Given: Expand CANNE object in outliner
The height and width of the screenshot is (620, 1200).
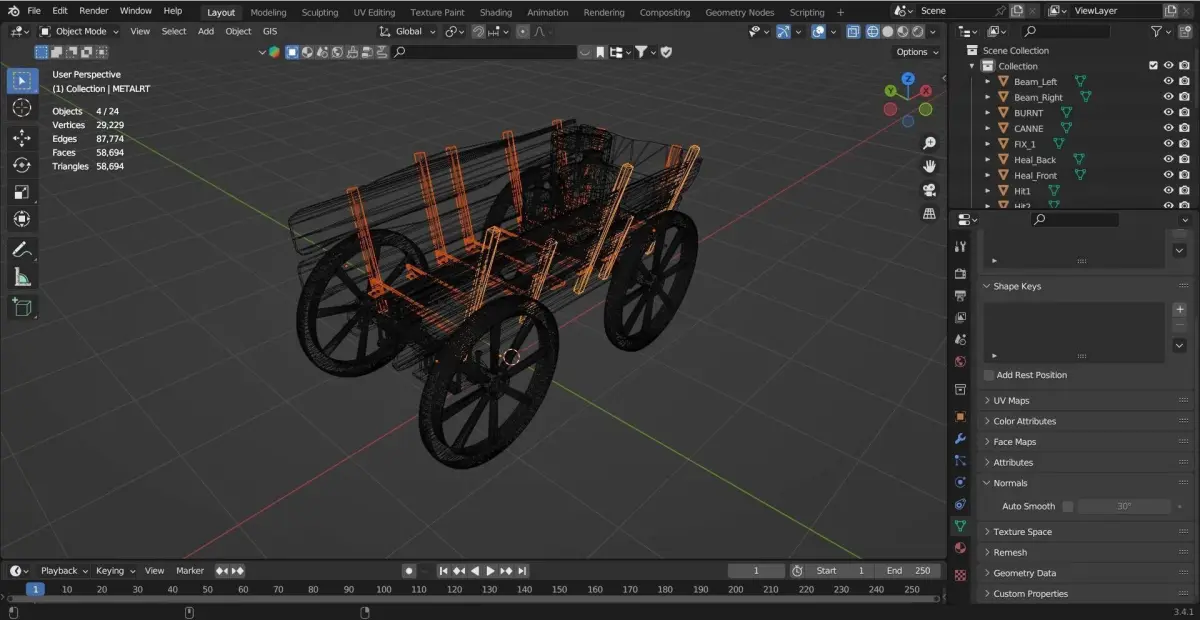Looking at the screenshot, I should 988,129.
